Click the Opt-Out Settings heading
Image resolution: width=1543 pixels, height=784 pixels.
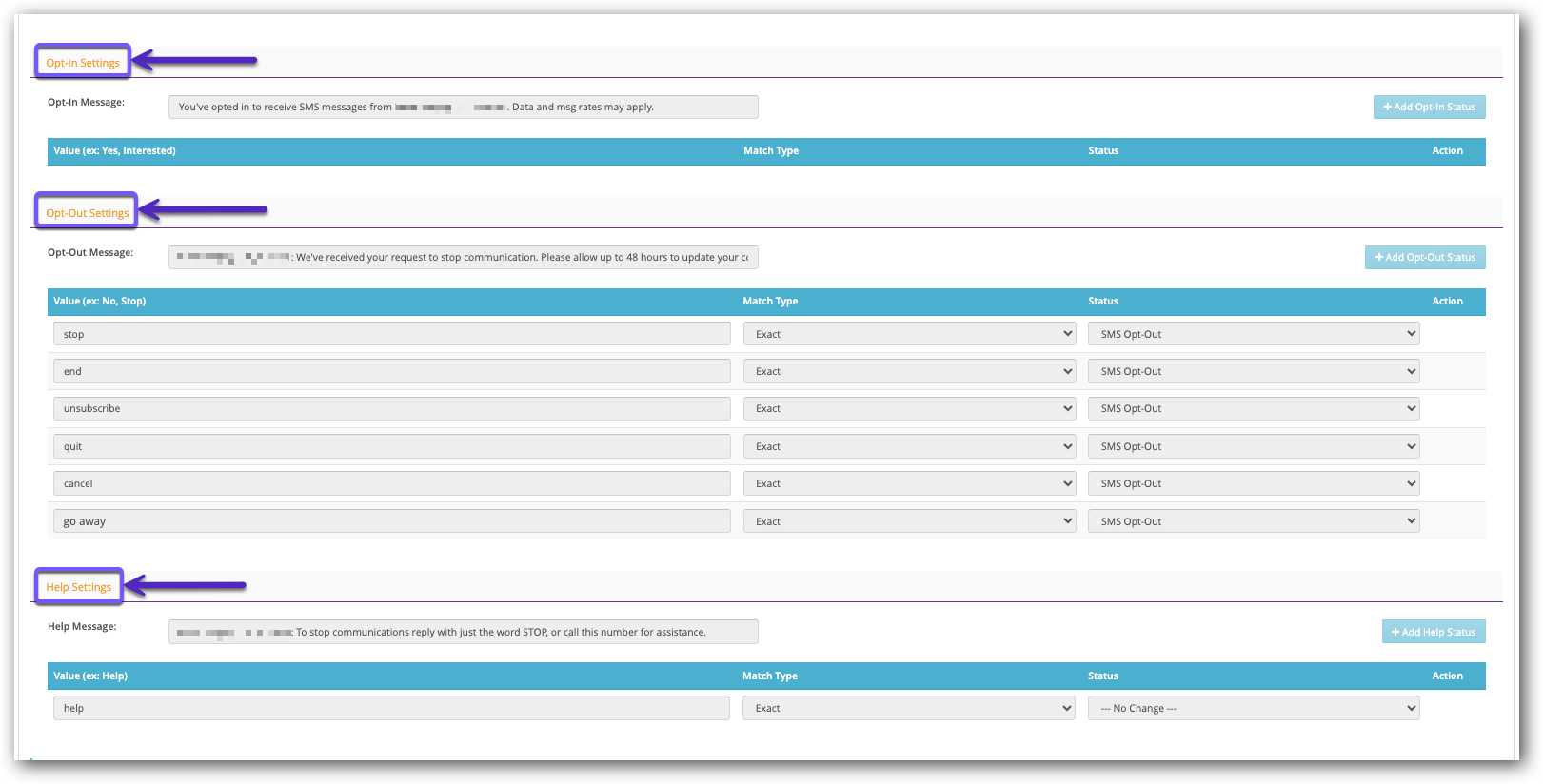(88, 213)
